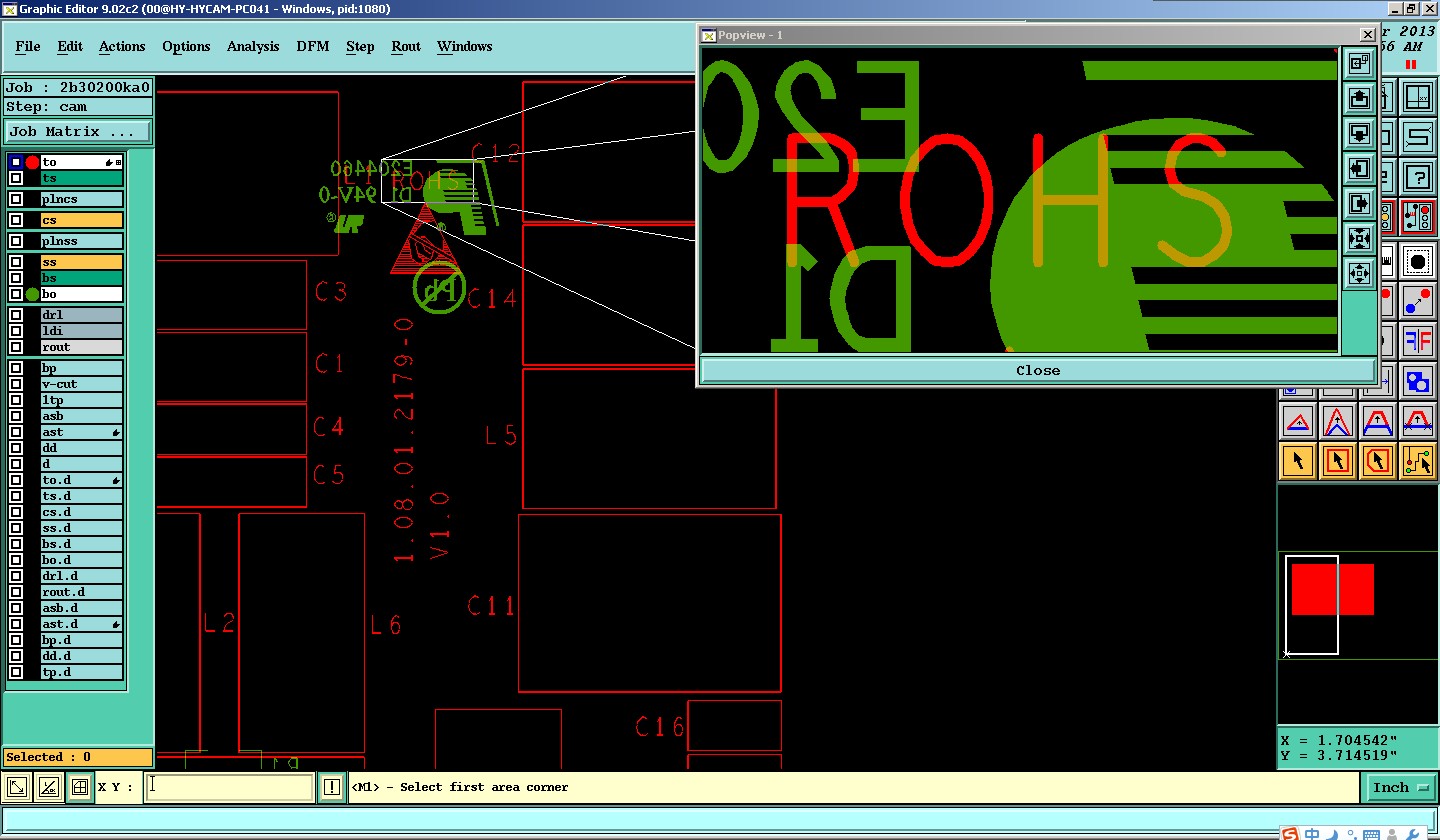Viewport: 1440px width, 840px height.
Task: Open the DFM menu
Action: (x=313, y=46)
